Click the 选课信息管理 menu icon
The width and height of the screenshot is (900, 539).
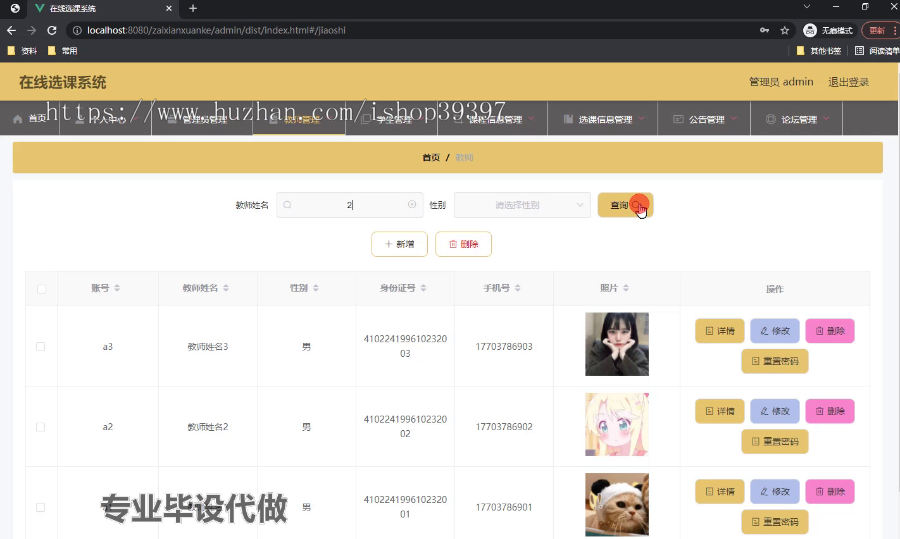click(568, 119)
